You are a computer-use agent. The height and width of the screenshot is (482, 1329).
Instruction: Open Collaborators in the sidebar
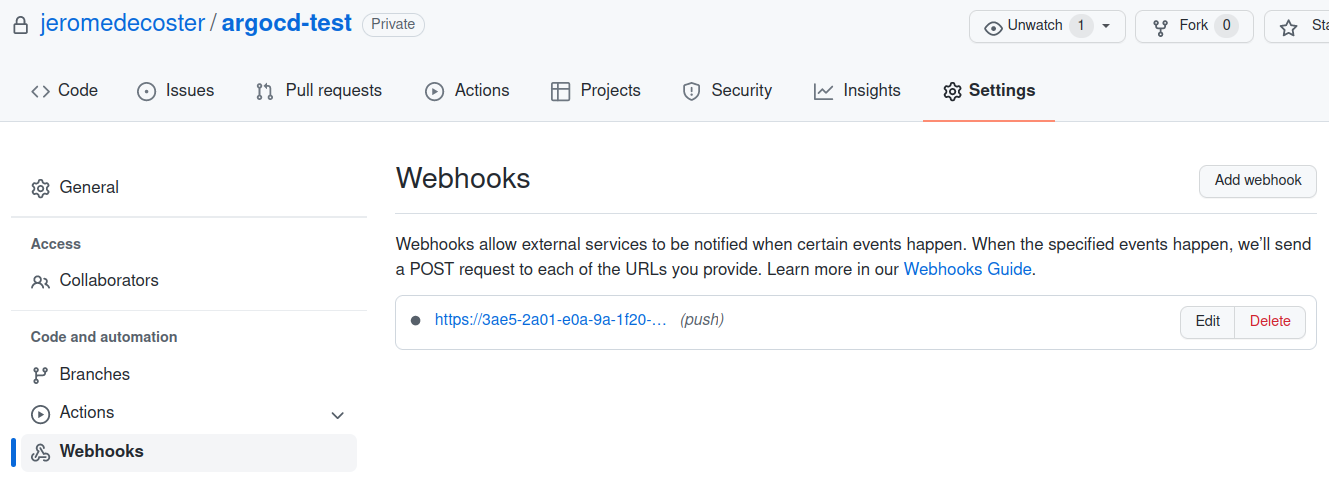(x=108, y=280)
